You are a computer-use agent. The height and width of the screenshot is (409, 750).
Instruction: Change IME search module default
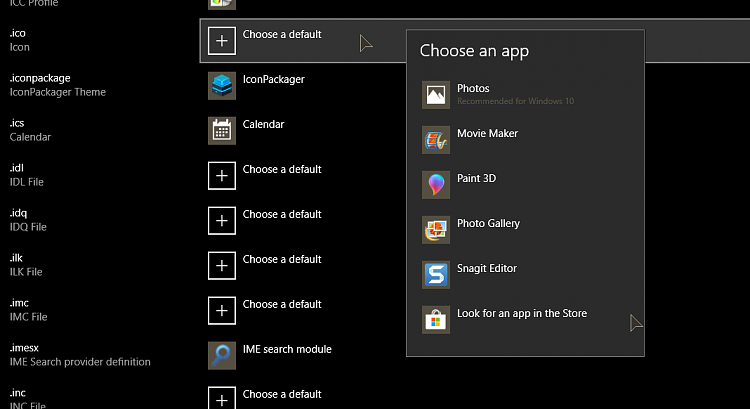point(287,349)
